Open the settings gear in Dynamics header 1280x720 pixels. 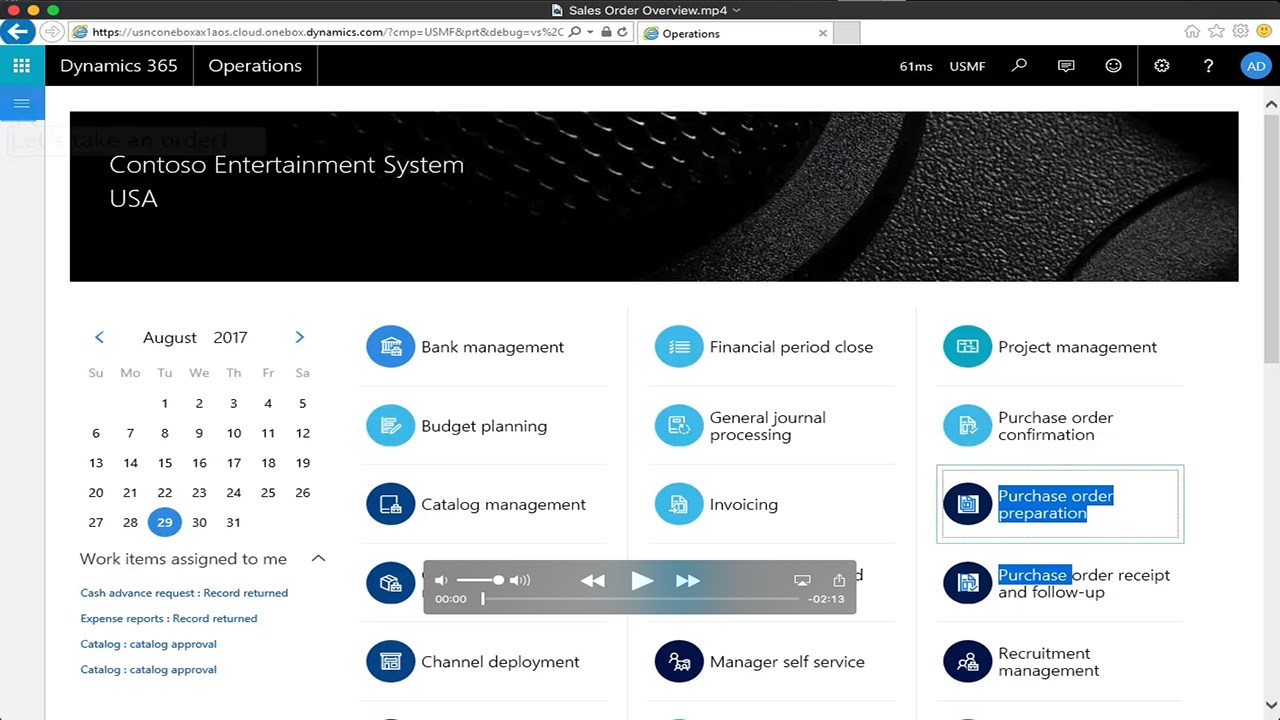point(1161,66)
